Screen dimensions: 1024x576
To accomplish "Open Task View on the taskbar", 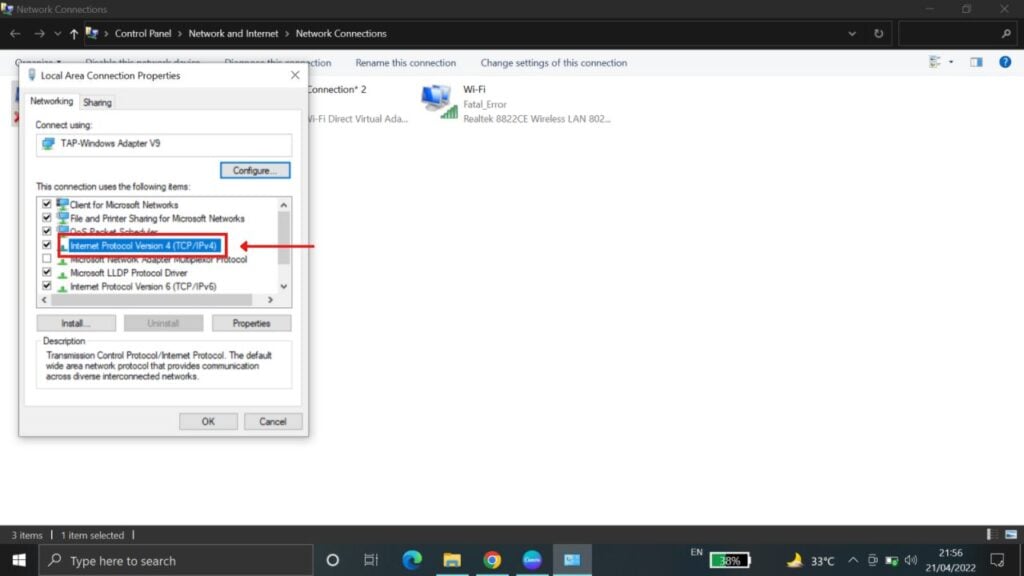I will 371,560.
